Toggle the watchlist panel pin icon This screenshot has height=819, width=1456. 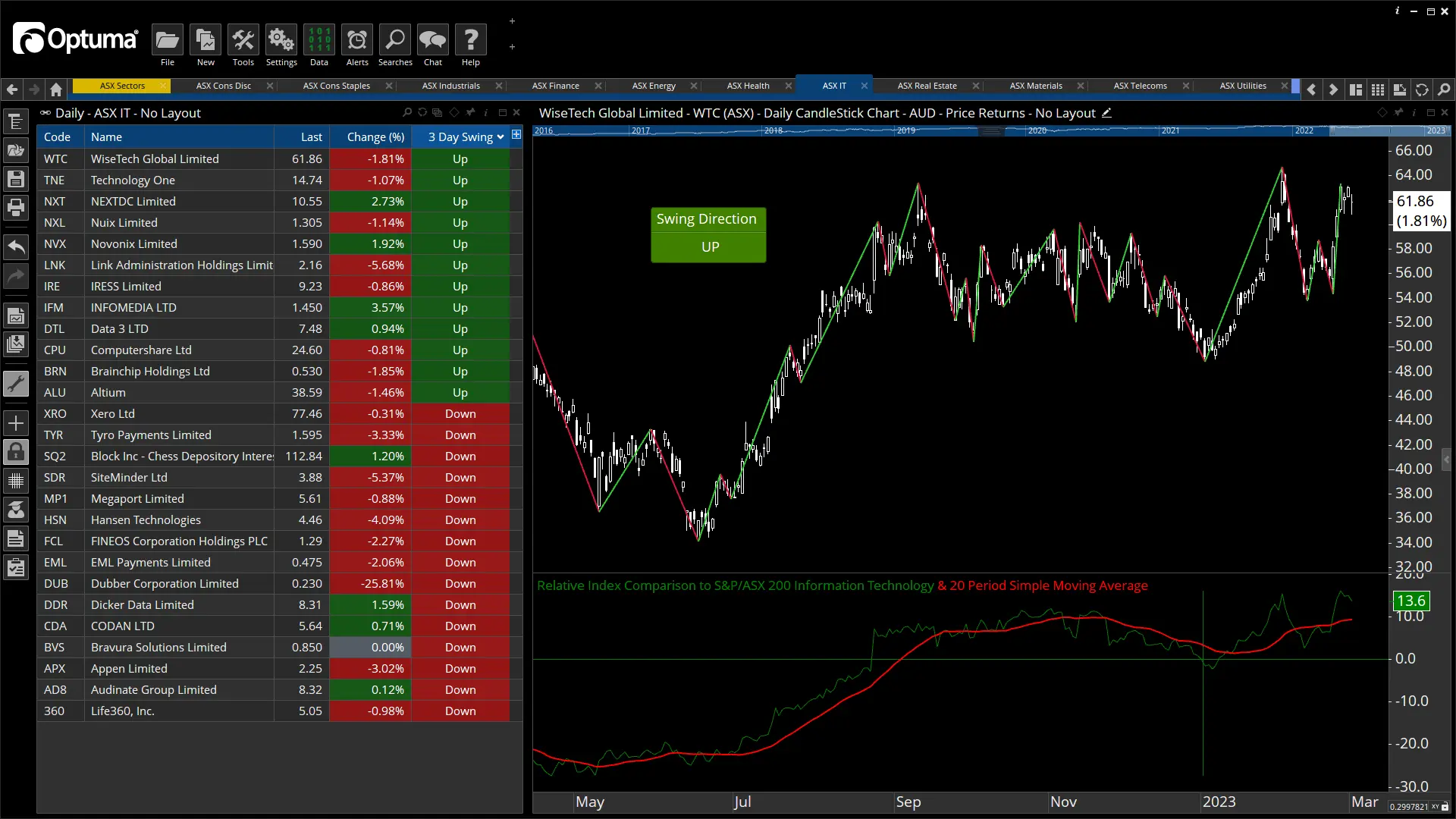coord(470,112)
